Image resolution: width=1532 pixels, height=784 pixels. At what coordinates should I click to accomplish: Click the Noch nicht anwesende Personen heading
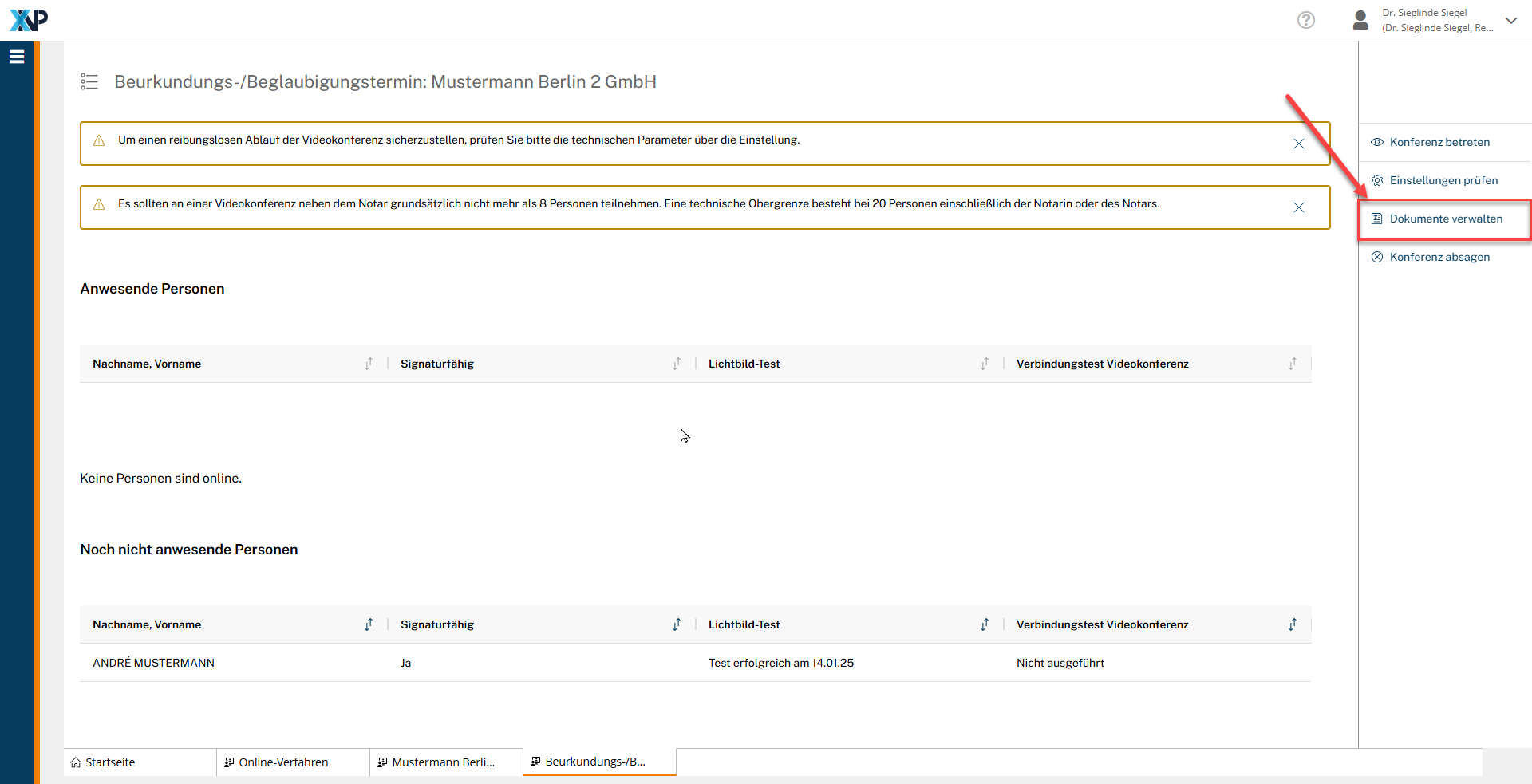click(189, 550)
